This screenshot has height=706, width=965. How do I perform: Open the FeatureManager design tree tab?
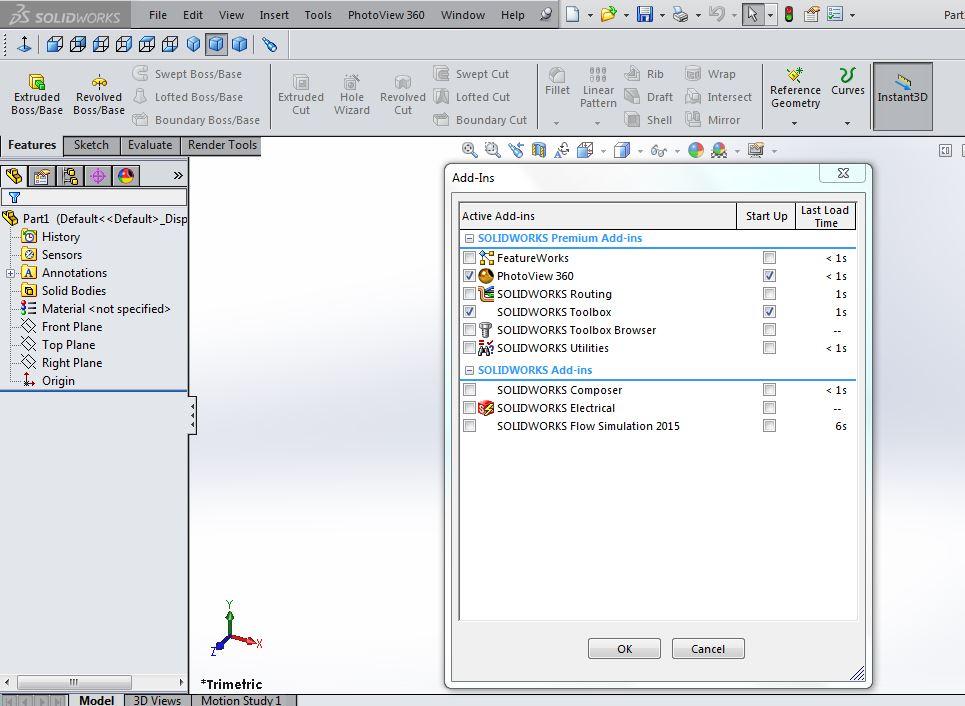point(14,176)
